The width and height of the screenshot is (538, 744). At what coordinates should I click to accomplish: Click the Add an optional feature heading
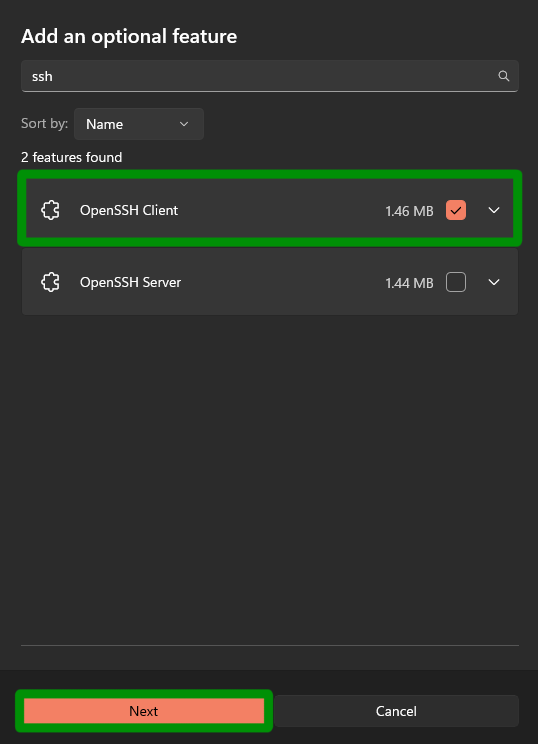(x=129, y=37)
